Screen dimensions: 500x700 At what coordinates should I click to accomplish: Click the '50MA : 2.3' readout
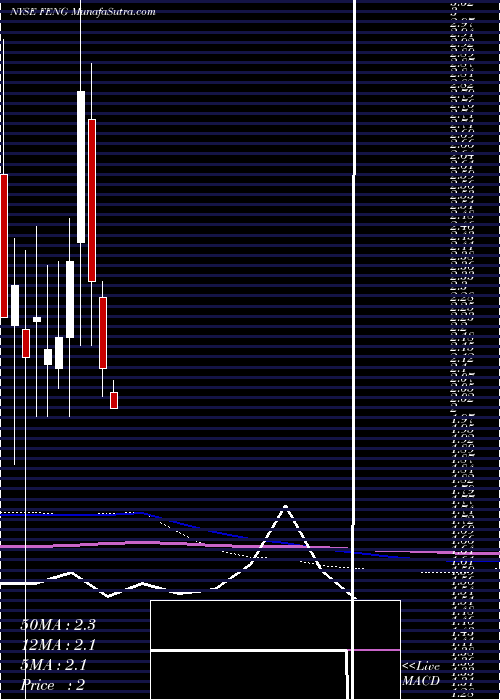58,625
